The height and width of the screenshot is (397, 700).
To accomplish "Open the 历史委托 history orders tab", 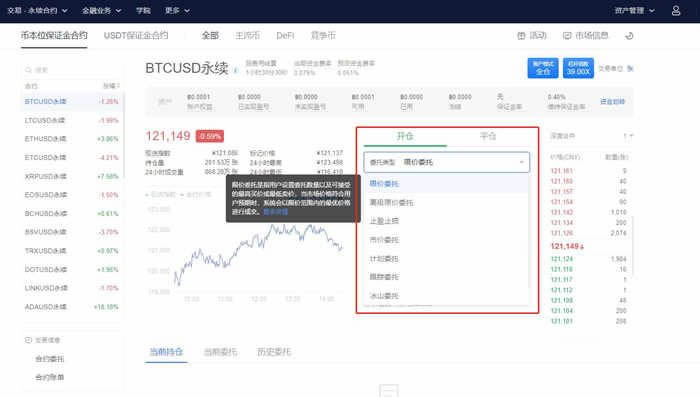I will 274,352.
